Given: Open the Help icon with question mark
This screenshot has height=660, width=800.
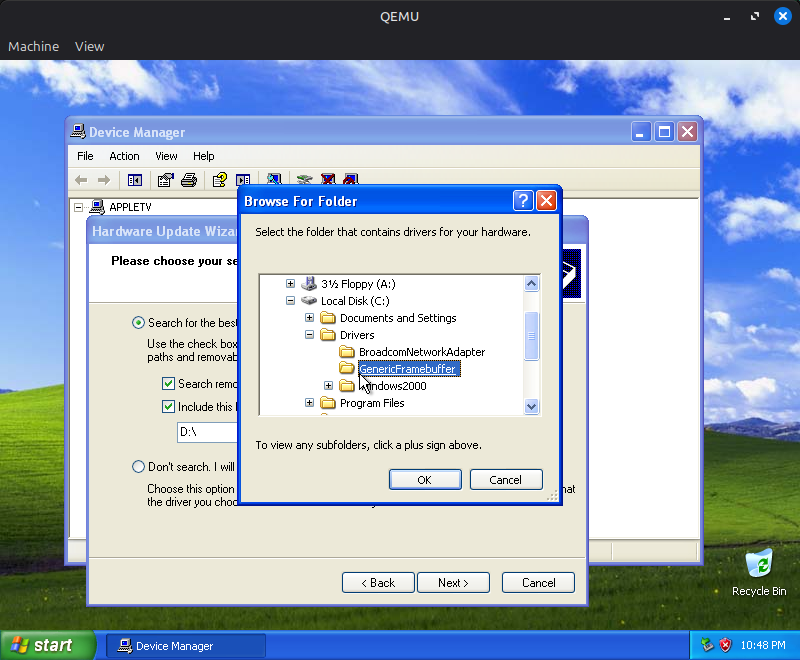Looking at the screenshot, I should pos(218,179).
